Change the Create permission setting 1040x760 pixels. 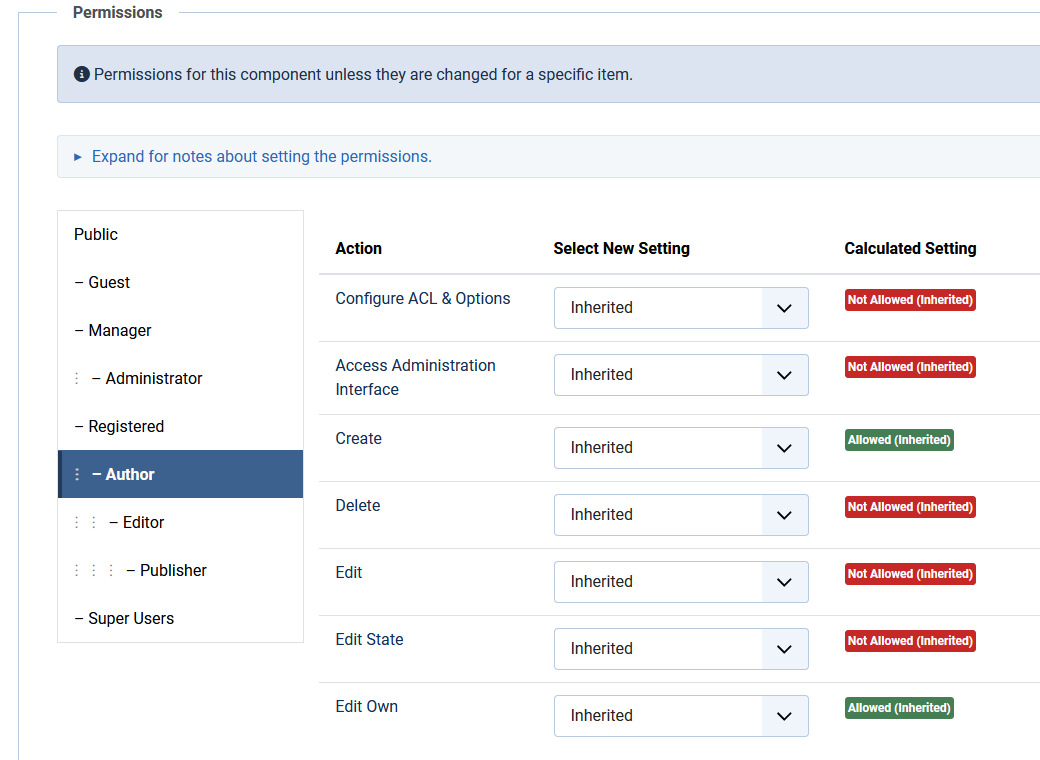tap(680, 448)
